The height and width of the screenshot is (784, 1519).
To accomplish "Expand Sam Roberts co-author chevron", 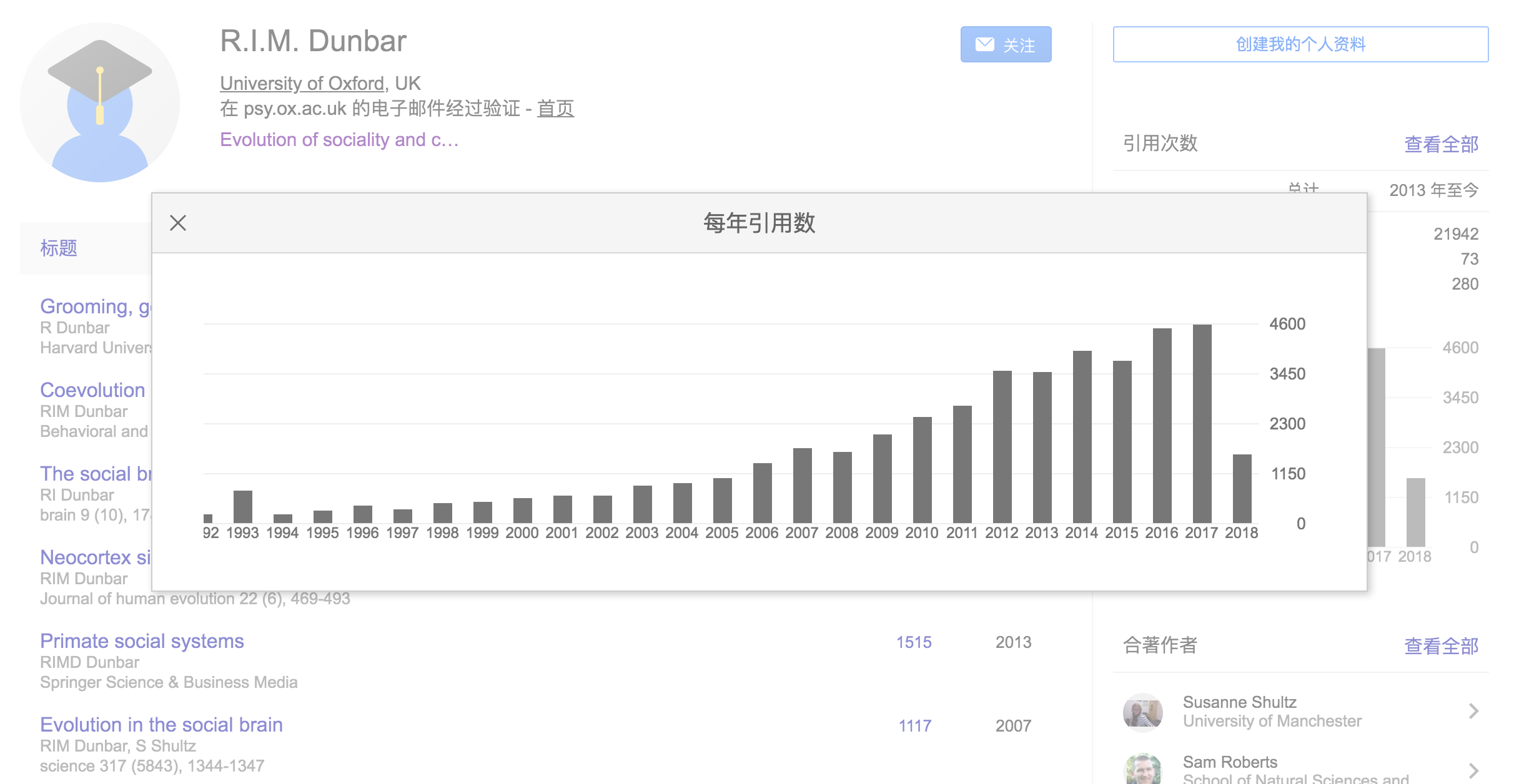I will point(1473,770).
